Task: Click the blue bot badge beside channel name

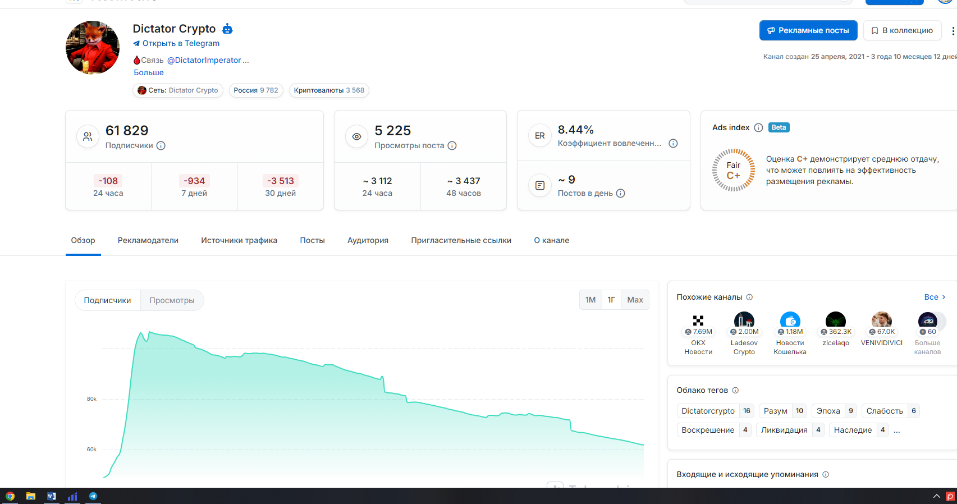Action: click(228, 29)
